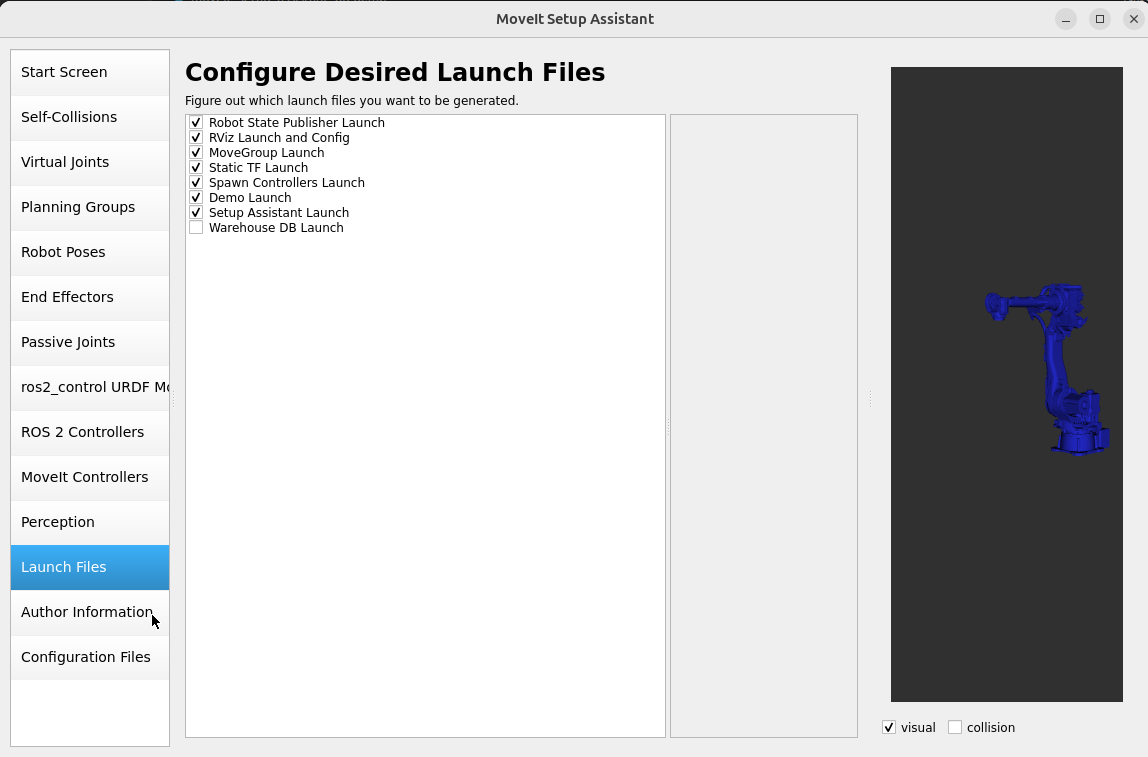
Task: Select the RViz Launch and Config label
Action: [279, 138]
